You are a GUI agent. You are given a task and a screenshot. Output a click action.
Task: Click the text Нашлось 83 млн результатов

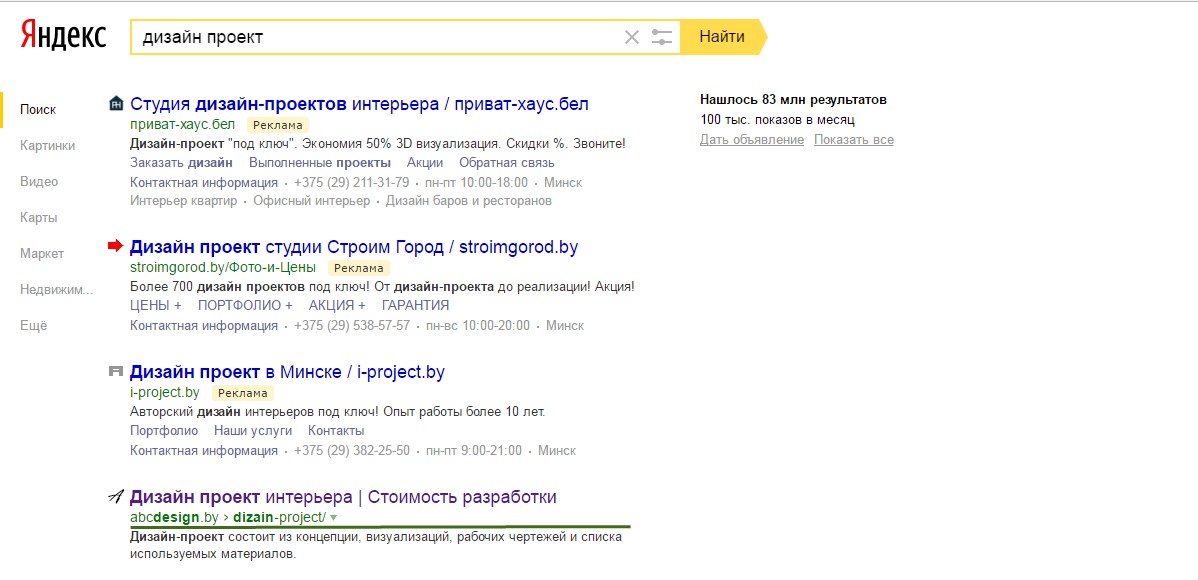pos(793,99)
